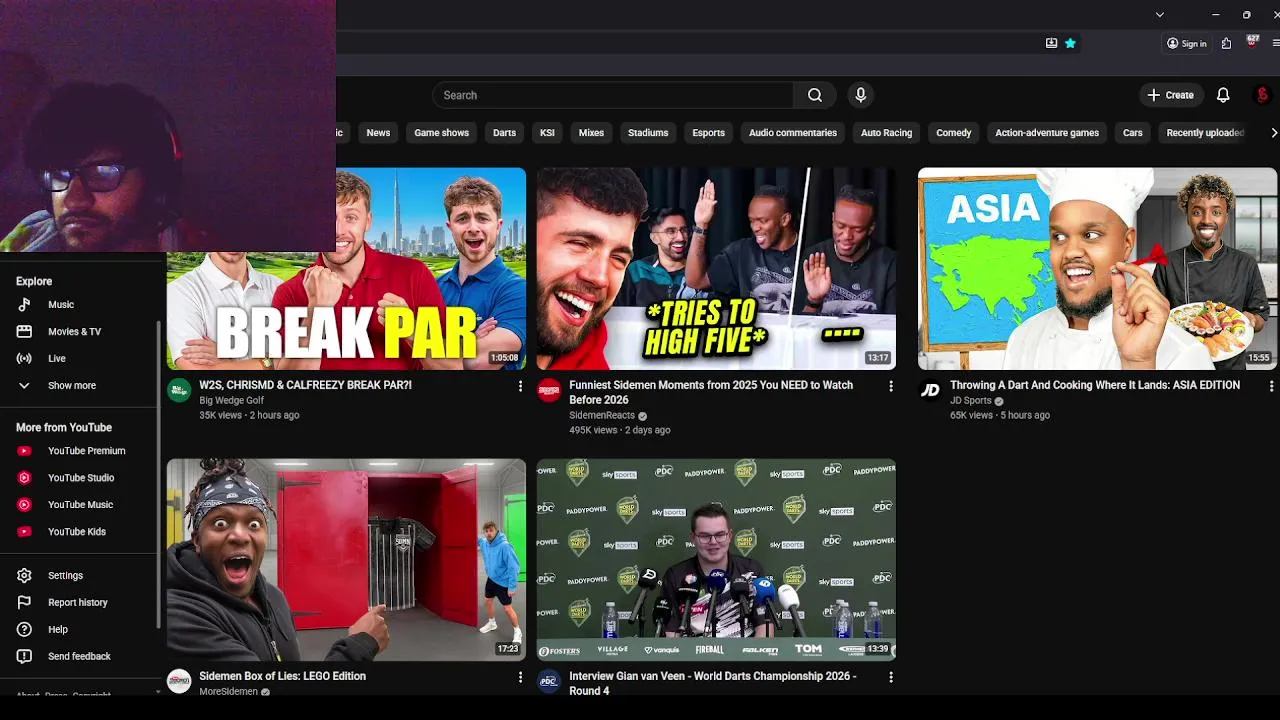Open the browser hamburger menu
The height and width of the screenshot is (720, 1280).
point(1276,43)
